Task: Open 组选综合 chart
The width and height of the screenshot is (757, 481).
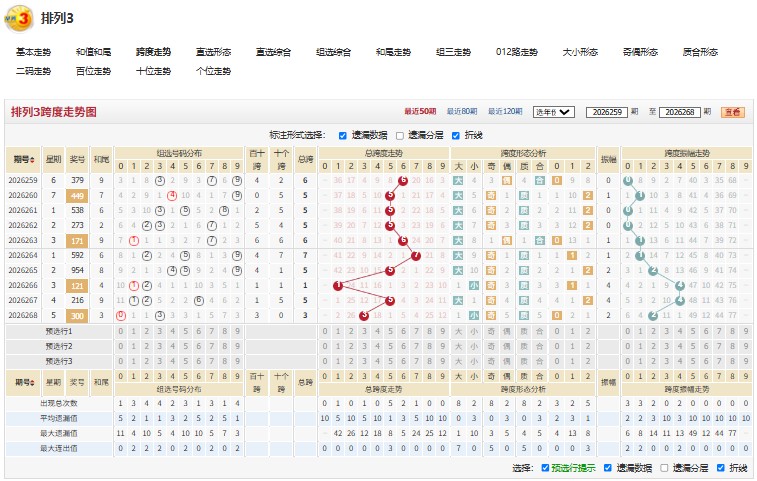Action: (333, 52)
